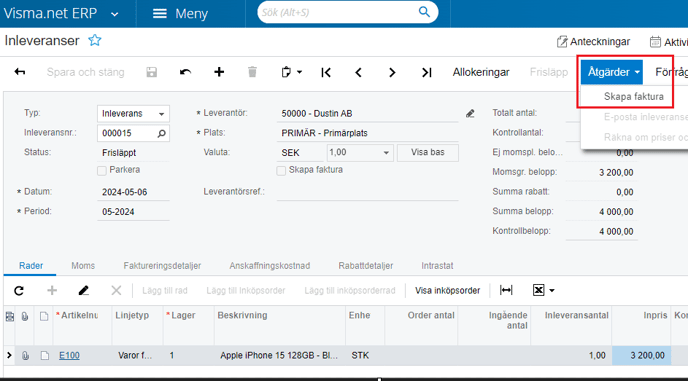The height and width of the screenshot is (381, 688).
Task: Go back with the left arrow icon
Action: click(x=20, y=72)
